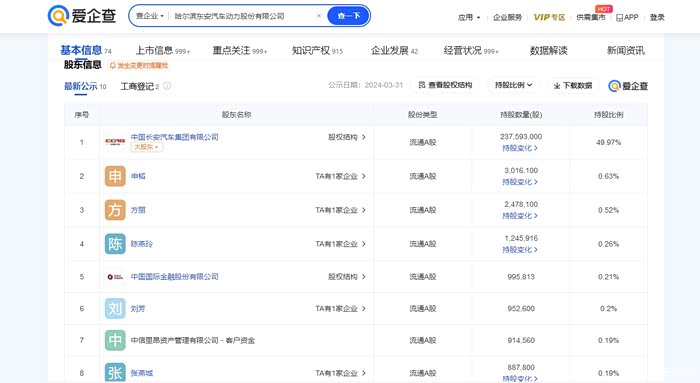Switch to the 上市信息 tab
Screen dimensions: 700x383
pyautogui.click(x=162, y=50)
